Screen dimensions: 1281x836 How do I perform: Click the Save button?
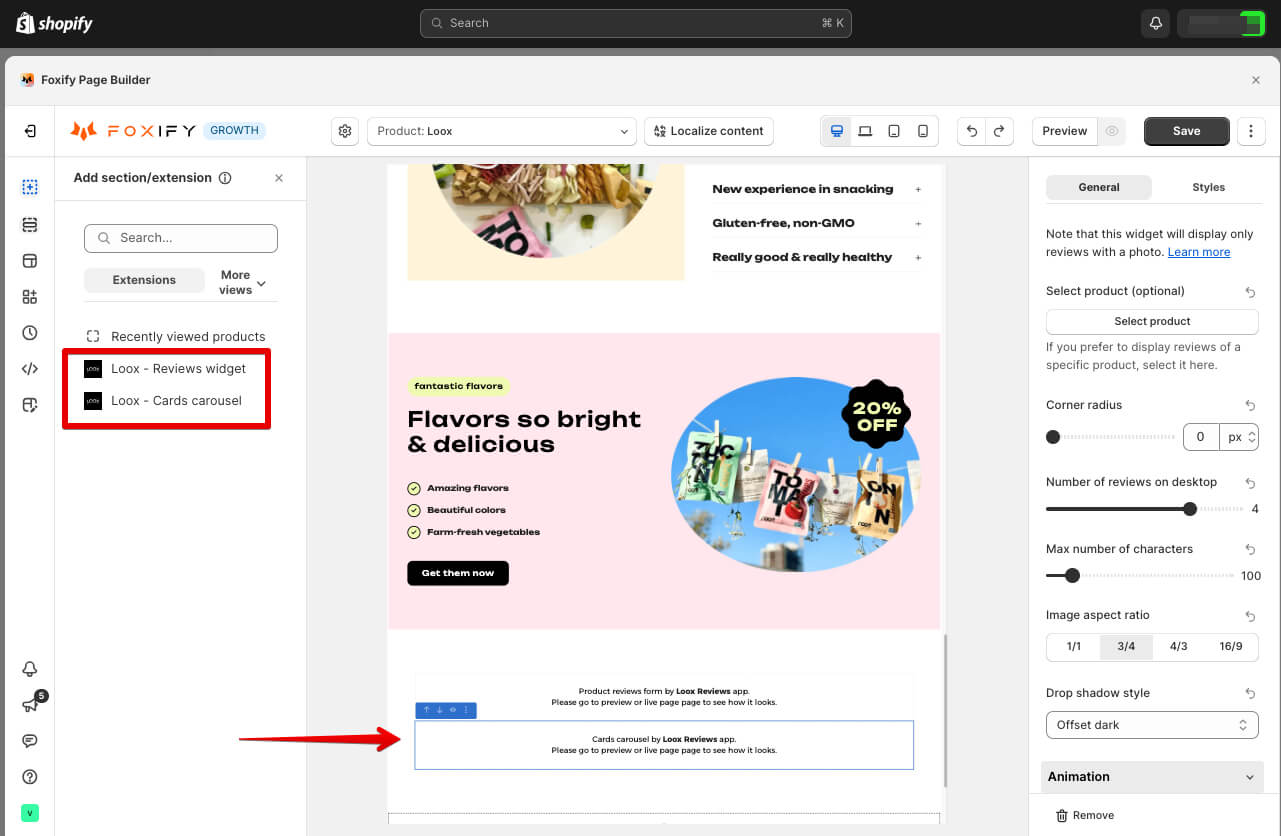[x=1187, y=131]
